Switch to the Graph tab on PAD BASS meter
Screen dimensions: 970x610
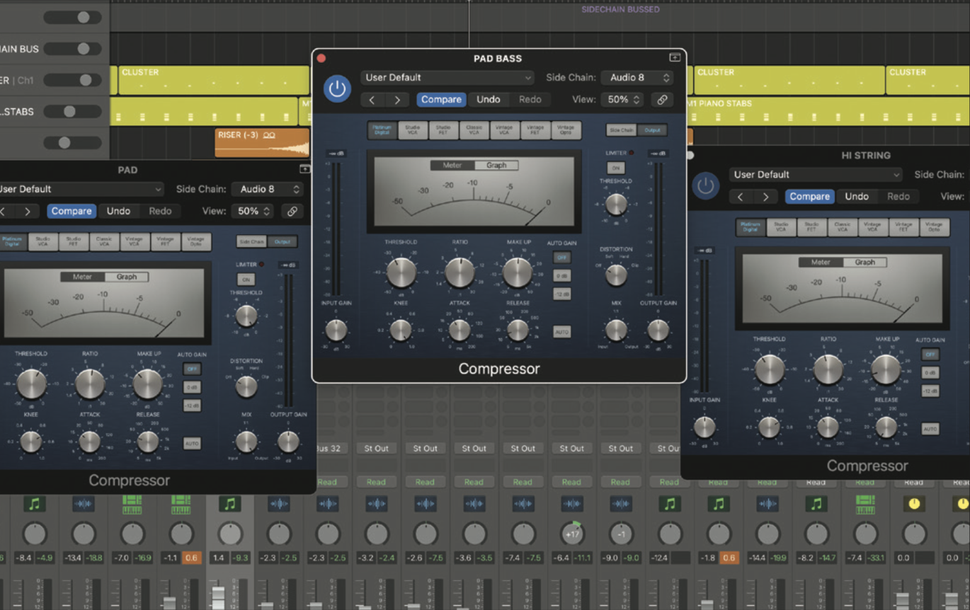click(497, 165)
